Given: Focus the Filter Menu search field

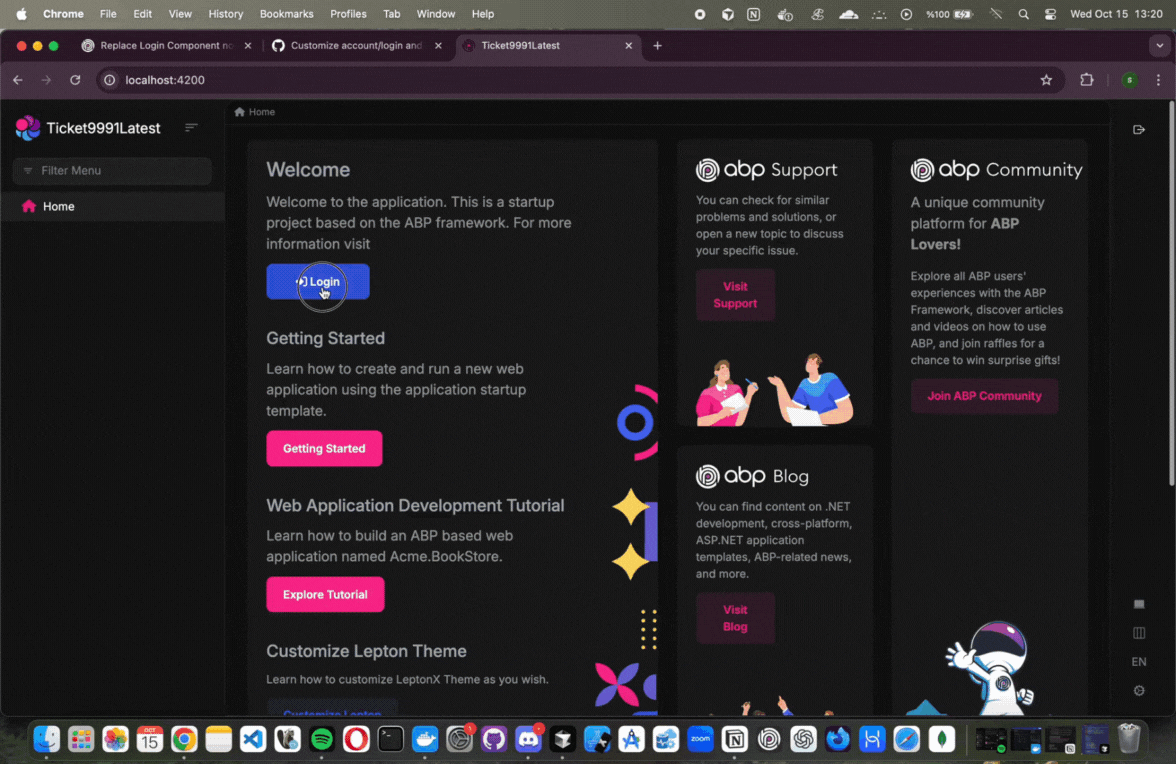Looking at the screenshot, I should click(112, 171).
